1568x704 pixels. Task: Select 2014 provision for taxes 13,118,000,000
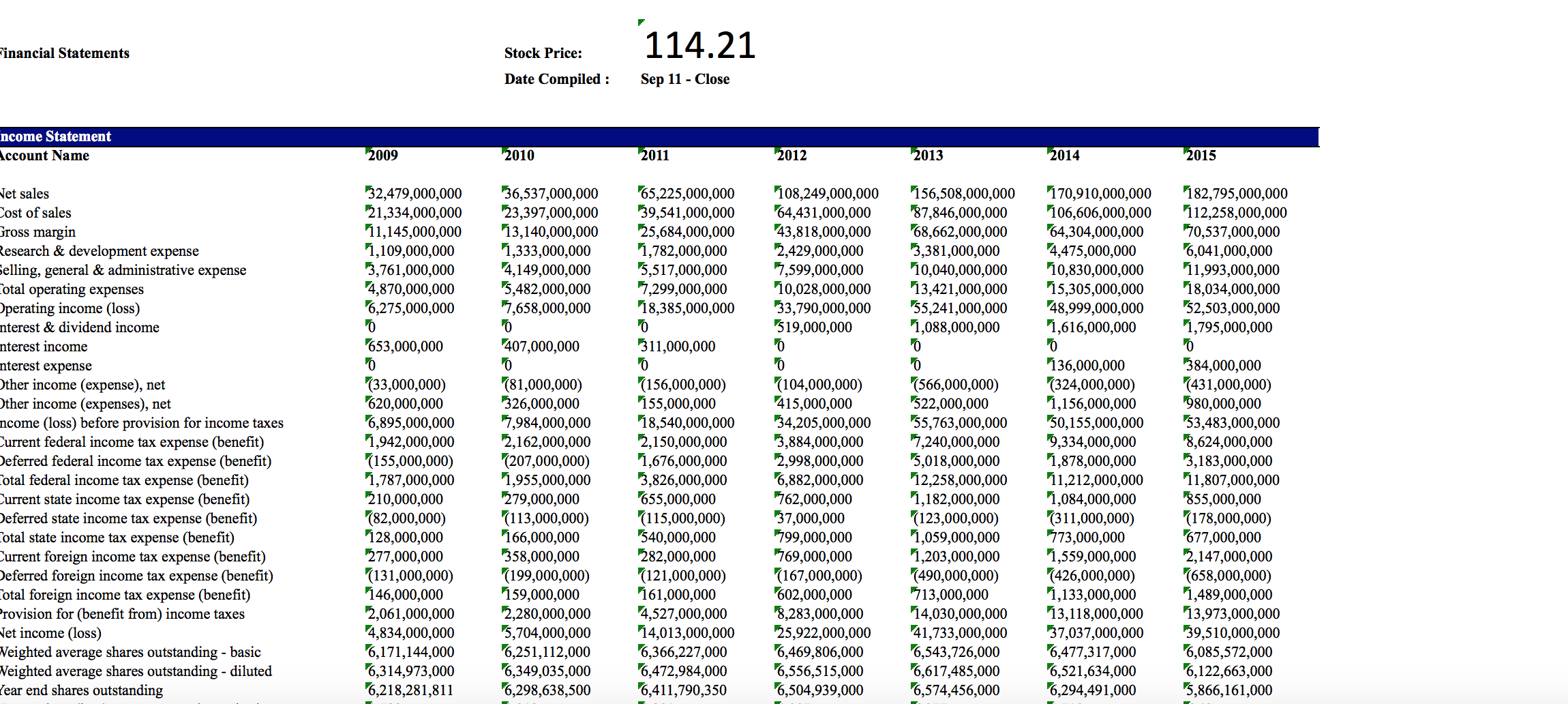[x=1096, y=614]
